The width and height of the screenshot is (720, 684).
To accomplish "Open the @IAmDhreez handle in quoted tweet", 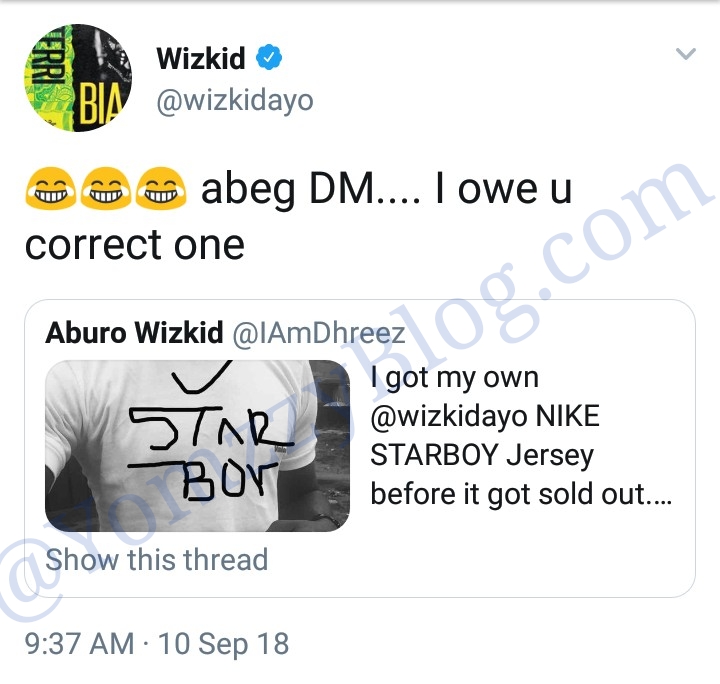I will coord(319,333).
